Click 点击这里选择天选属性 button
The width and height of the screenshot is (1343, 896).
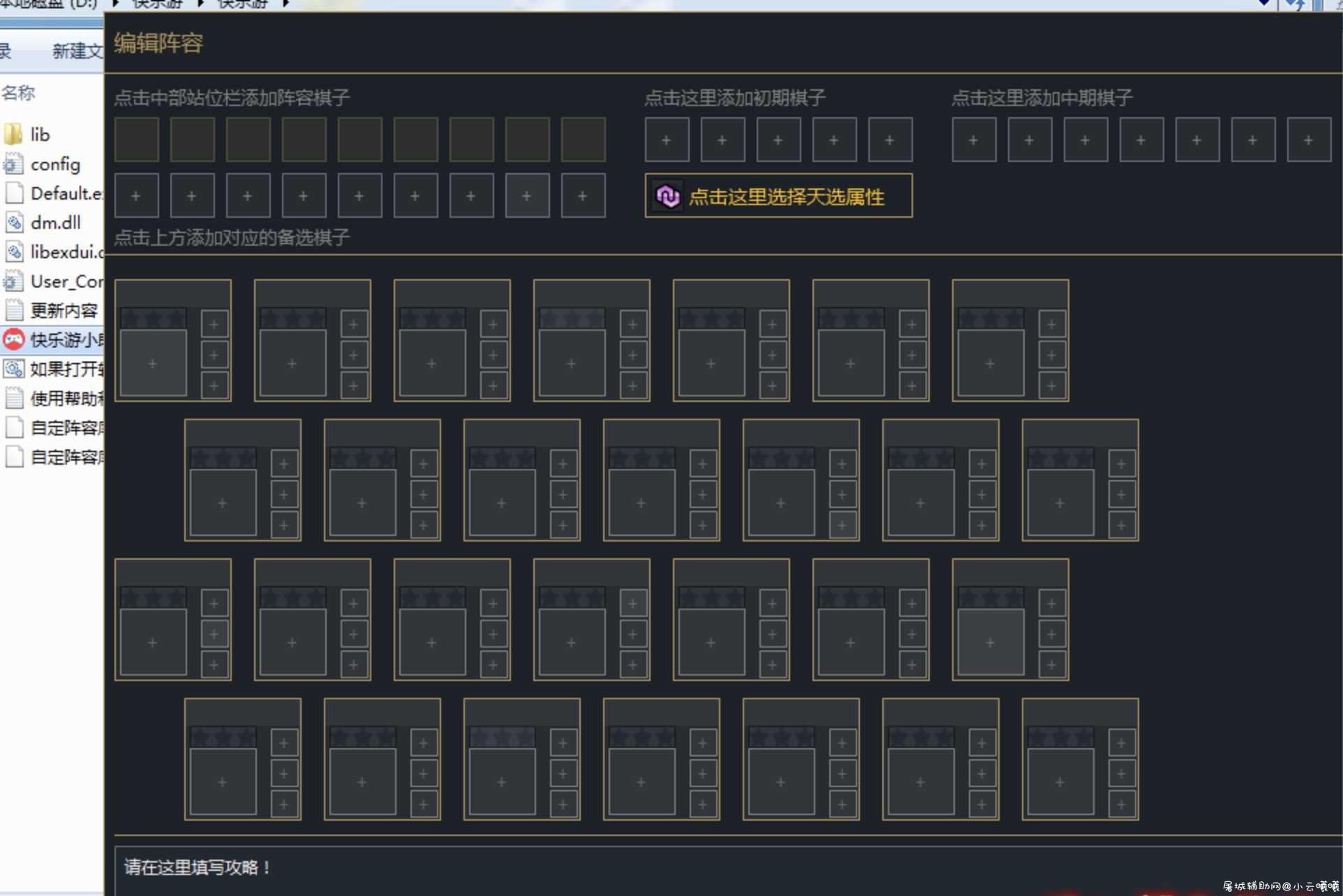point(778,195)
